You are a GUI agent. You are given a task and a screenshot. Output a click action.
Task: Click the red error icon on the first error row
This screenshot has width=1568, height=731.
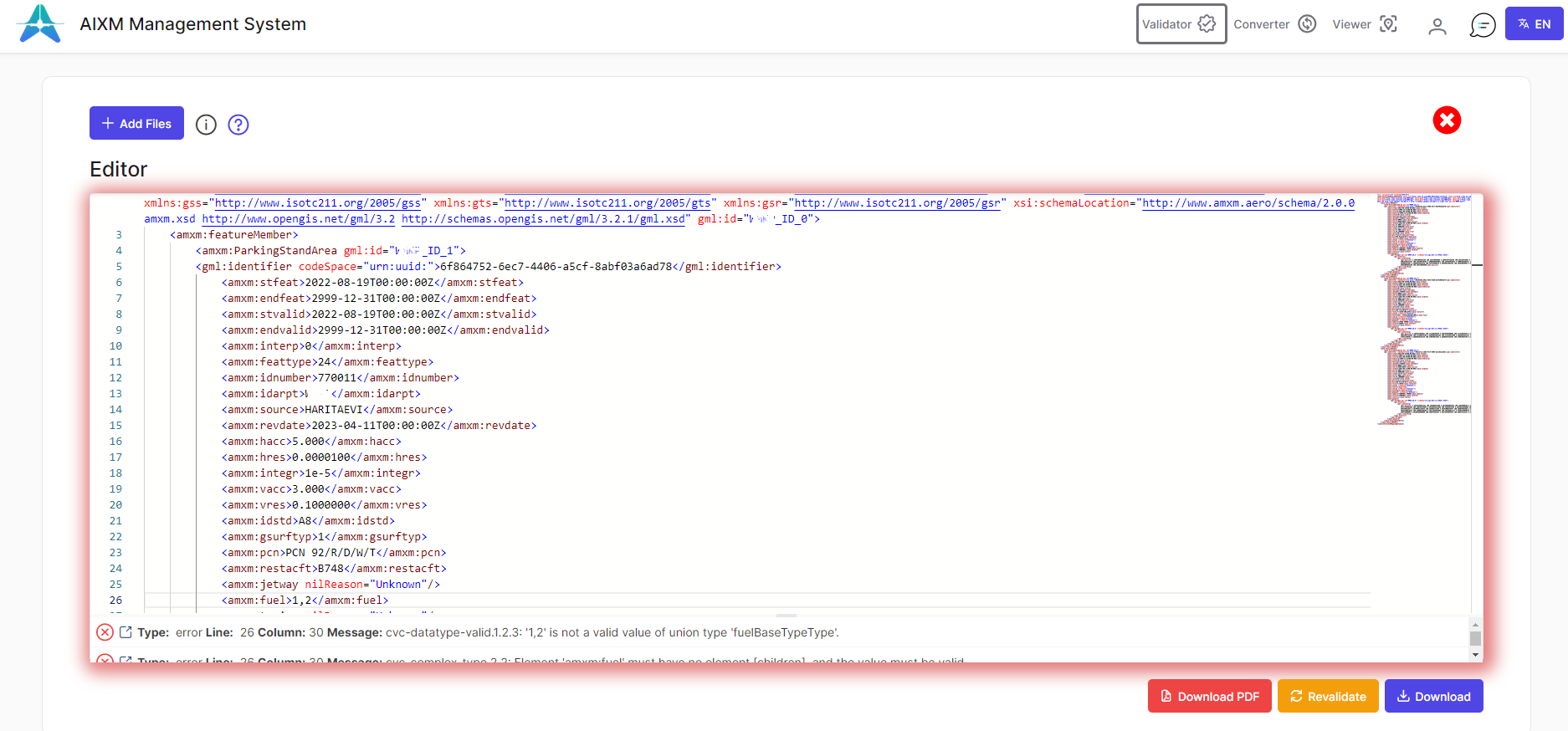click(105, 632)
